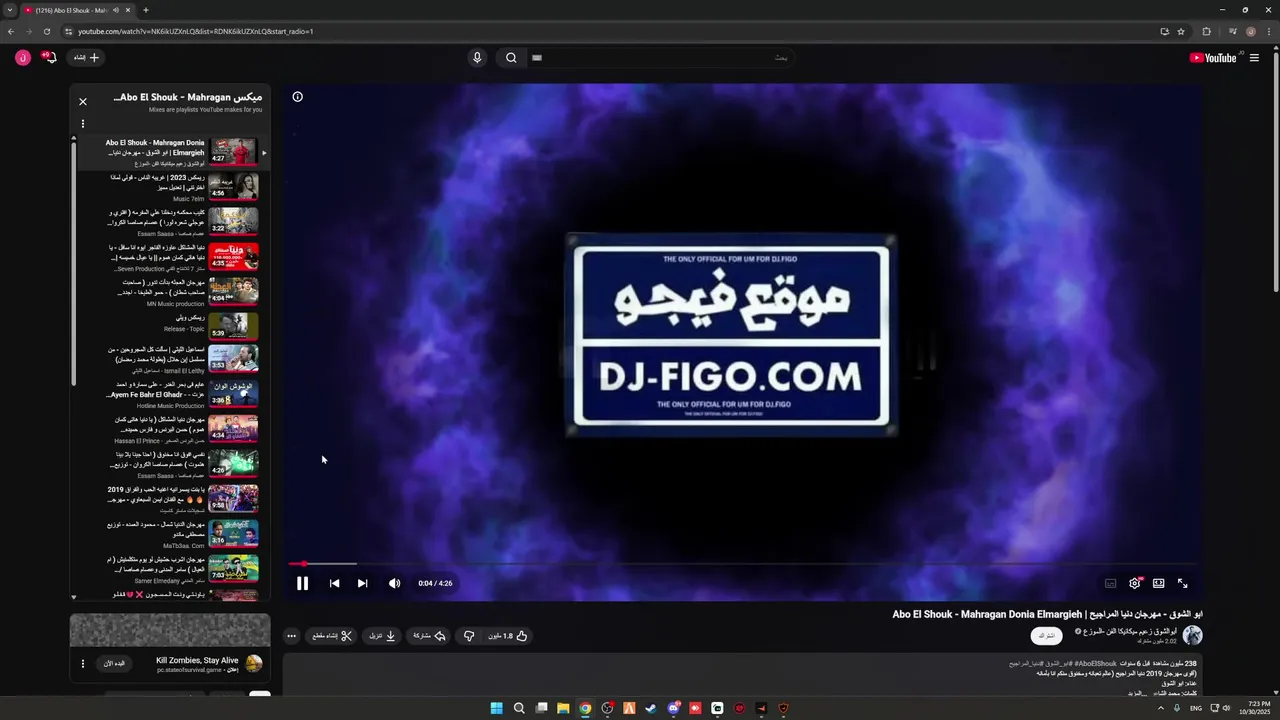Reload the browser page
The width and height of the screenshot is (1280, 720).
pyautogui.click(x=47, y=31)
